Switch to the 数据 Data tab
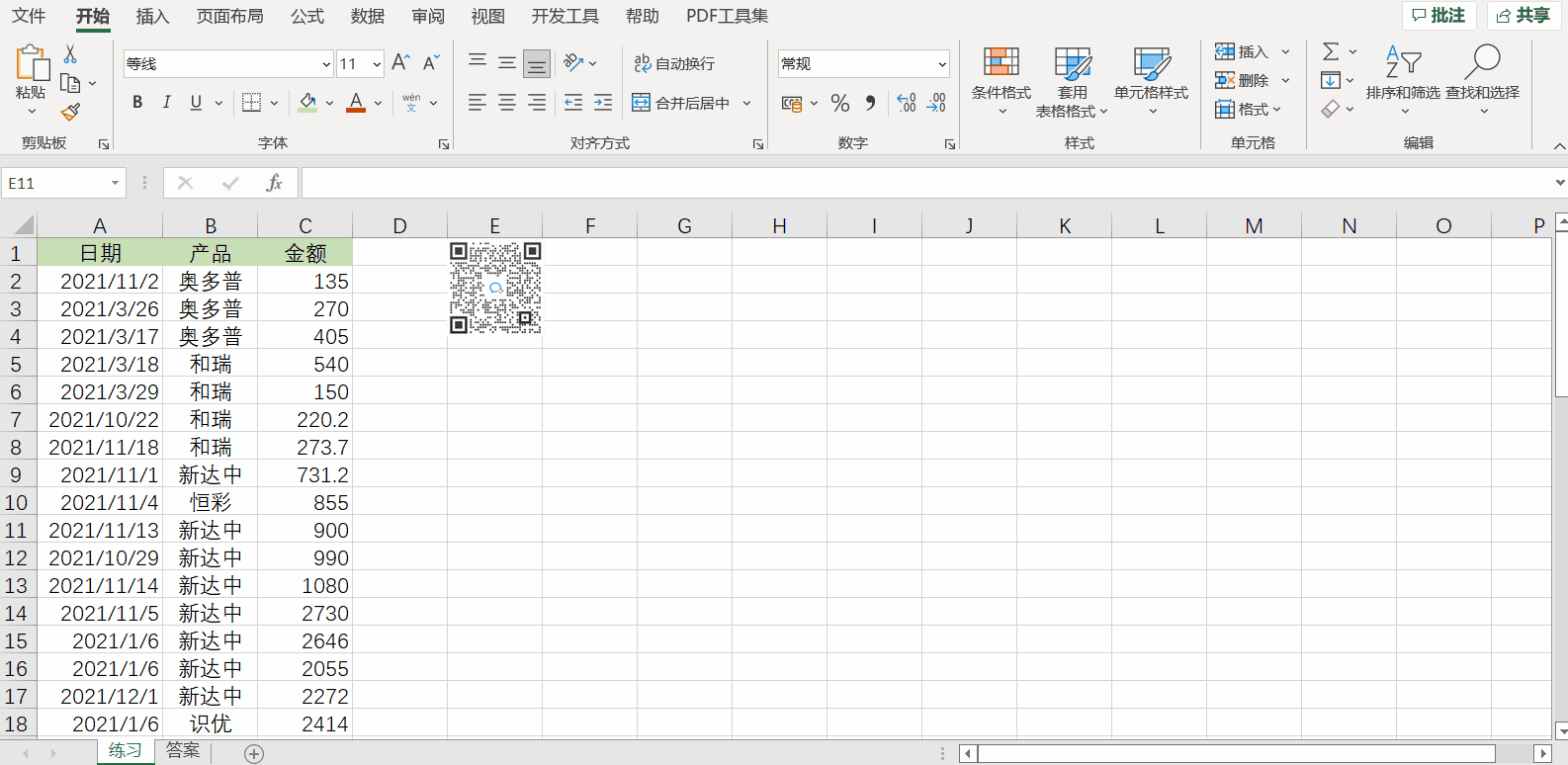The image size is (1568, 765). click(368, 16)
